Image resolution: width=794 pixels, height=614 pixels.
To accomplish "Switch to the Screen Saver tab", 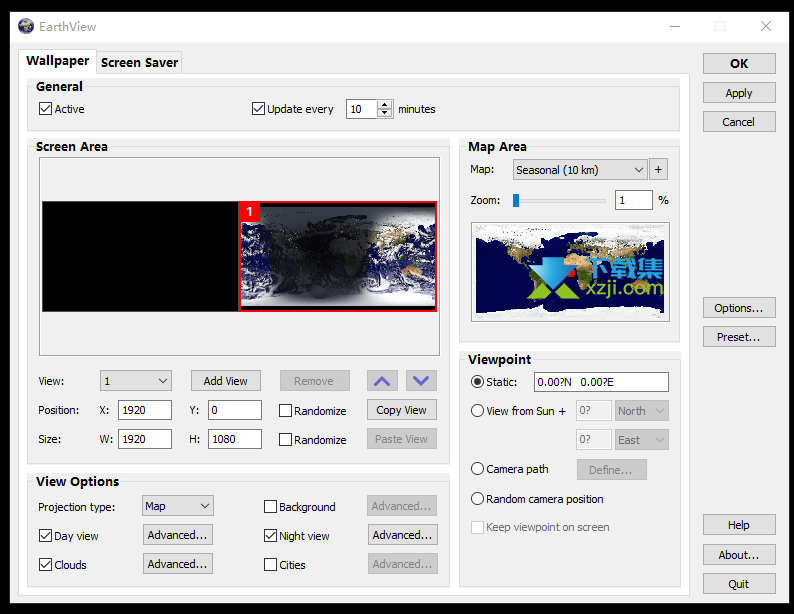I will pos(139,63).
